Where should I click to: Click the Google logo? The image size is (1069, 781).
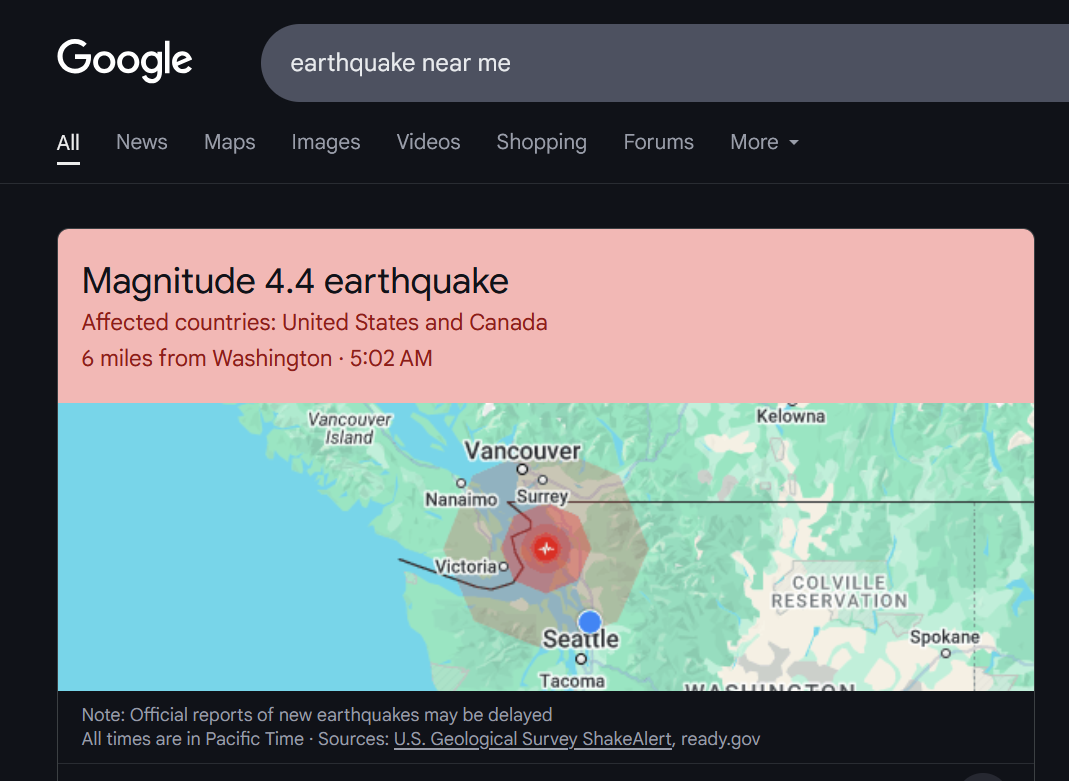[x=125, y=60]
